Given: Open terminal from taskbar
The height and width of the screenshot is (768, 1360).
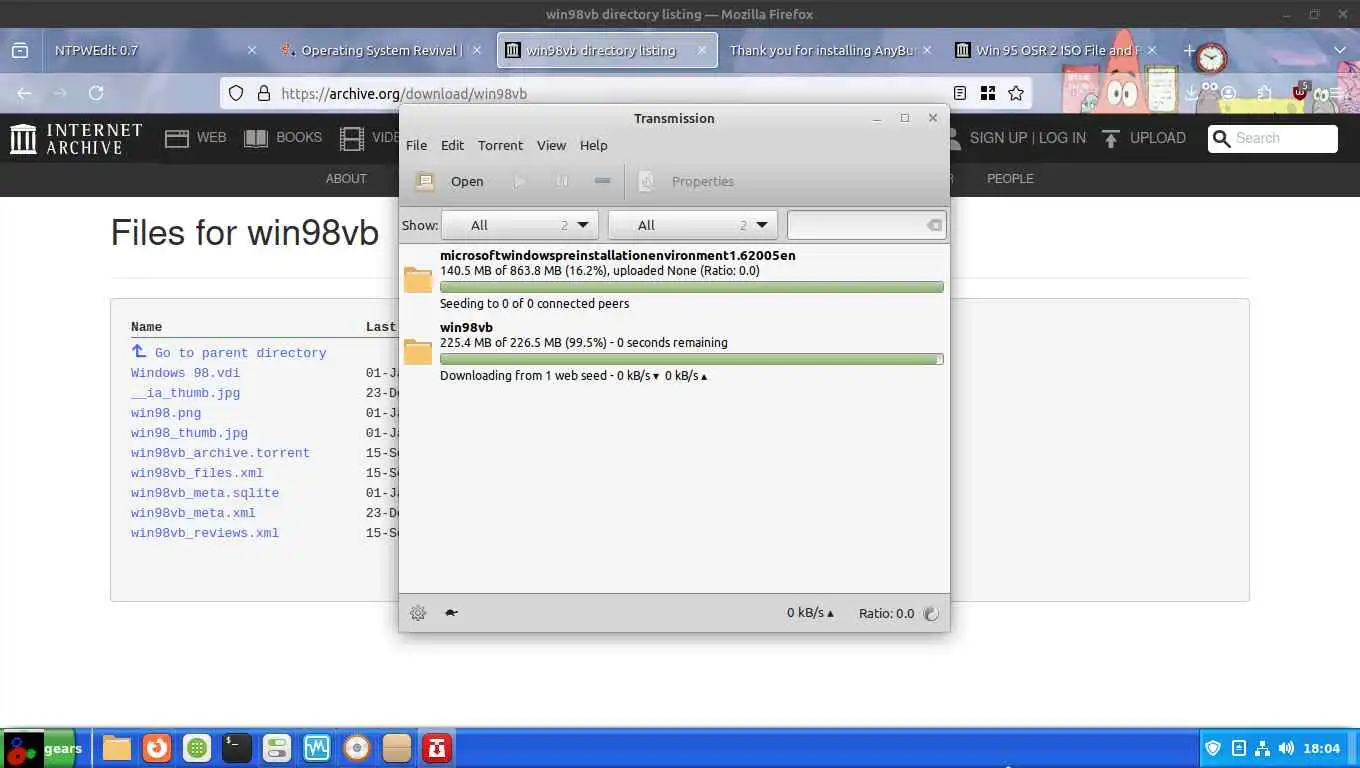Looking at the screenshot, I should point(237,748).
